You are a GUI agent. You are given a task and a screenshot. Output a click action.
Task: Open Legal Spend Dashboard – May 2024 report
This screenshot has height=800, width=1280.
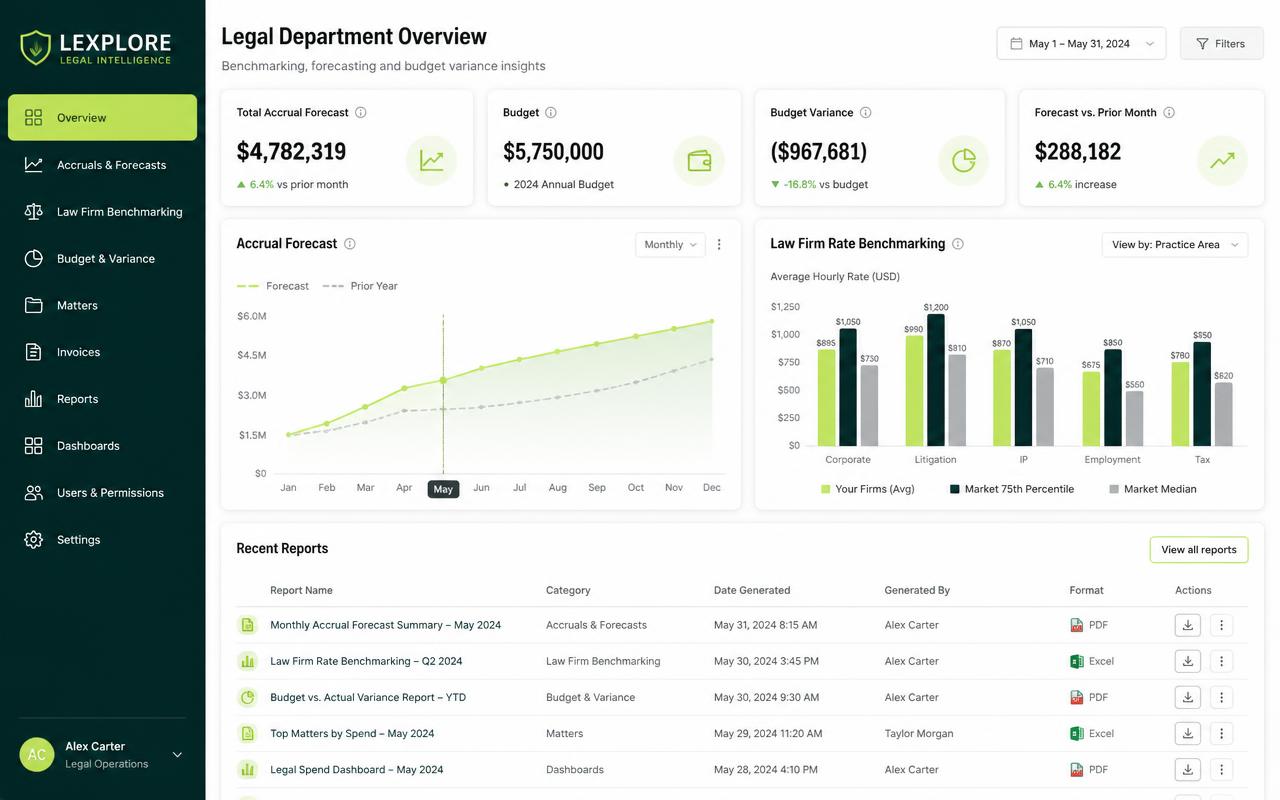(x=357, y=770)
